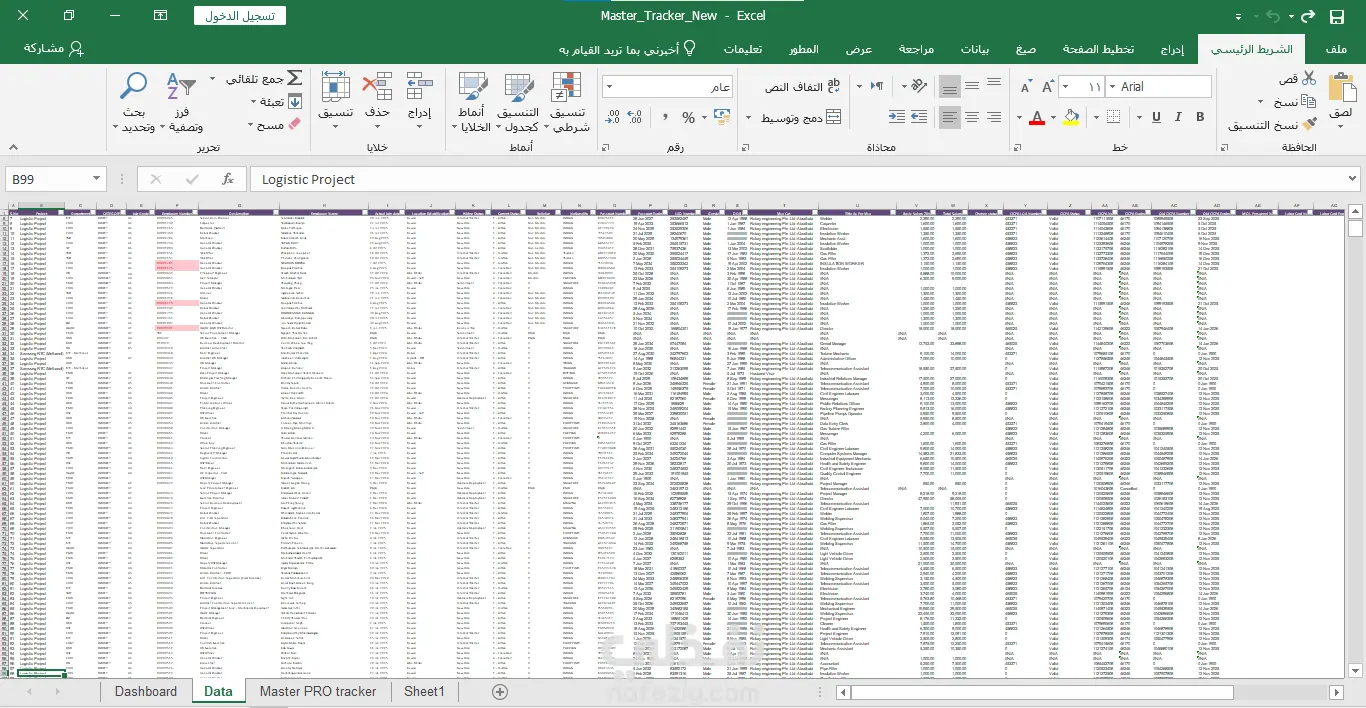Screen dimensions: 1366x708
Task: Open the font size dropdown
Action: [1065, 87]
